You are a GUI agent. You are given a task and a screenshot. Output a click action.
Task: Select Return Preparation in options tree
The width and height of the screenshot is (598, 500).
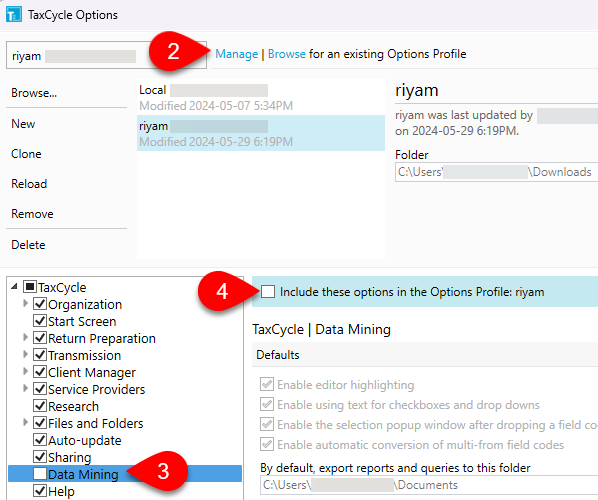pyautogui.click(x=102, y=338)
